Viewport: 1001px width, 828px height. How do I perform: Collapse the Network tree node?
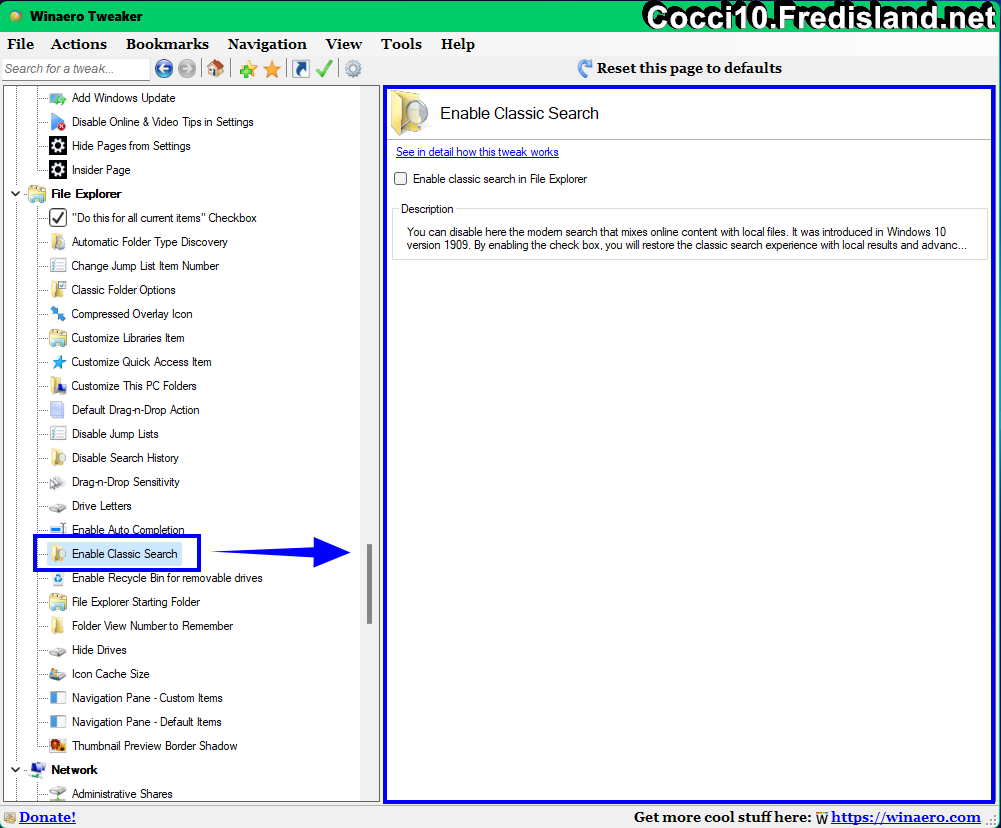(x=16, y=770)
